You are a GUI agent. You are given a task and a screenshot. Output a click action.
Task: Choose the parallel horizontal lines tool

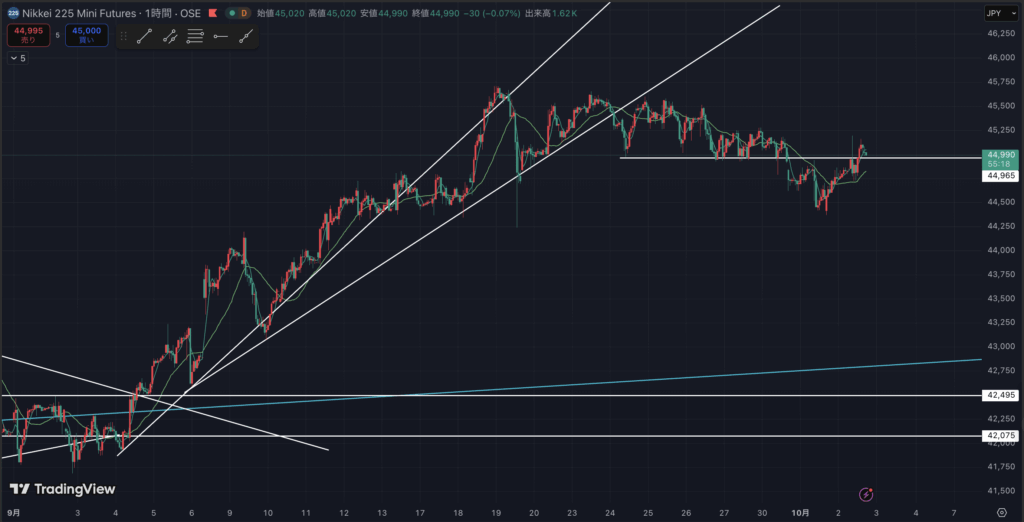(195, 37)
